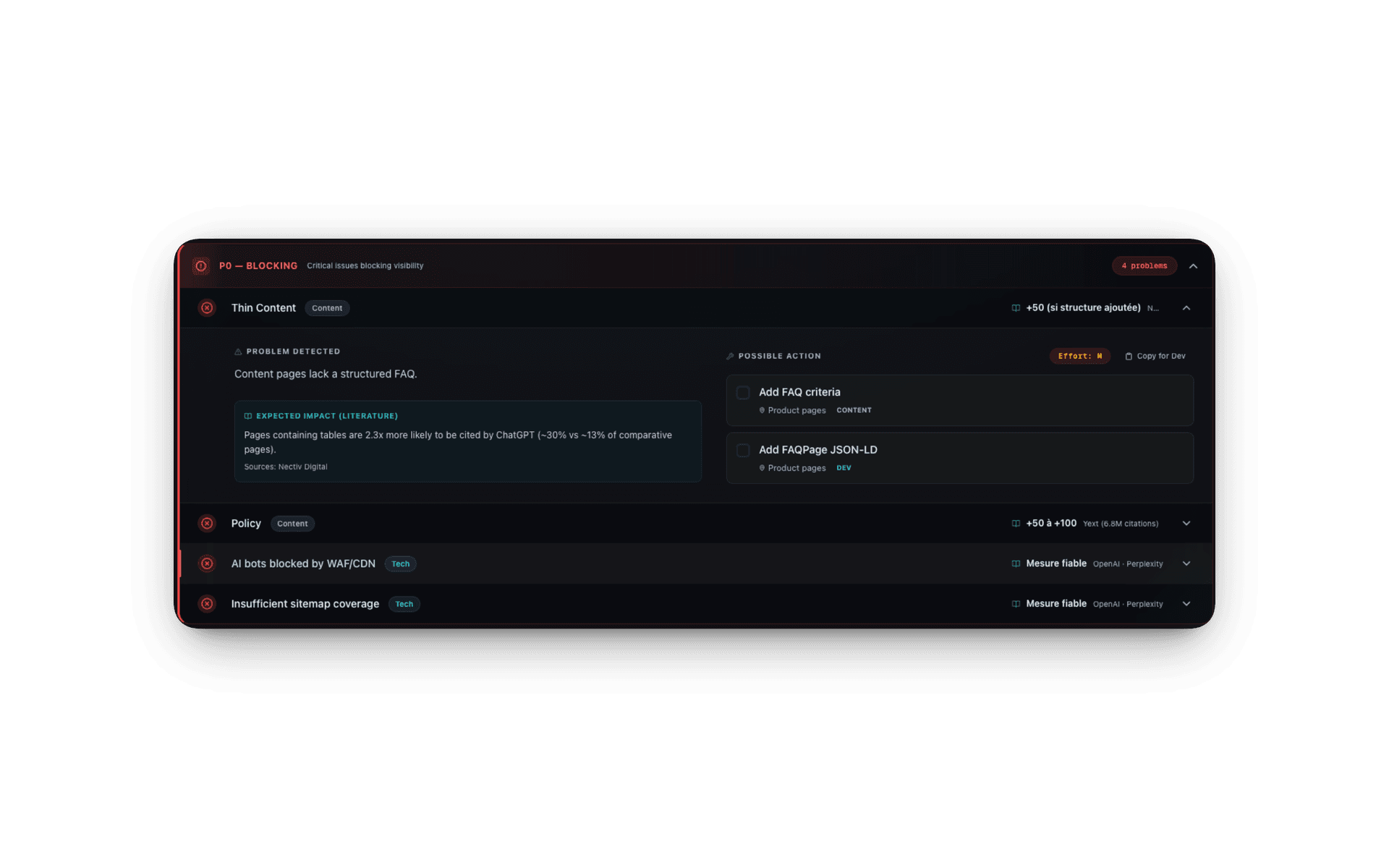Expand the Policy row details
This screenshot has height=868, width=1389.
(x=1186, y=523)
